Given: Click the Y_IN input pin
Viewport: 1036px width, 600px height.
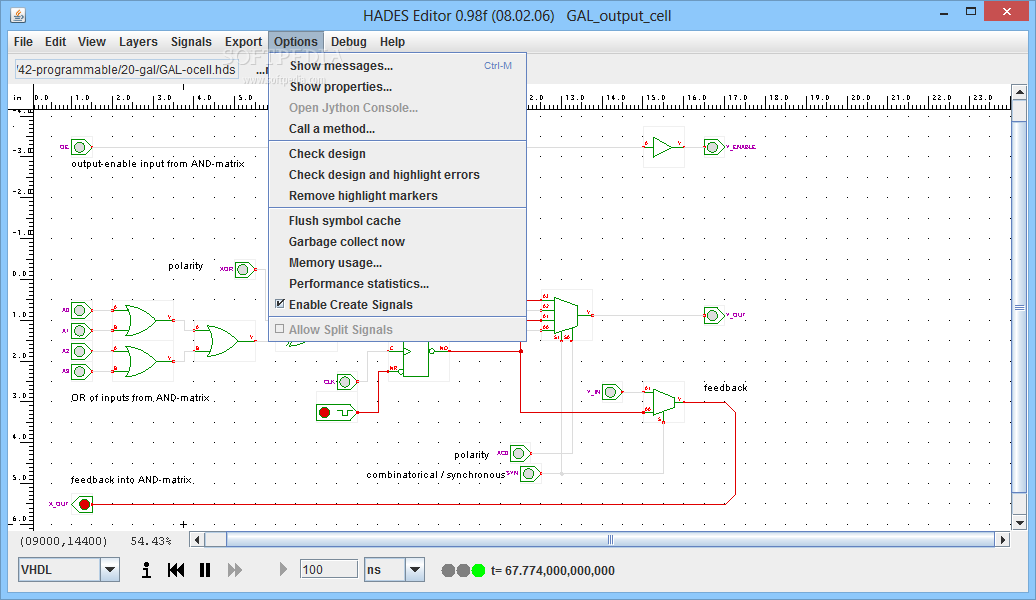Looking at the screenshot, I should point(612,393).
